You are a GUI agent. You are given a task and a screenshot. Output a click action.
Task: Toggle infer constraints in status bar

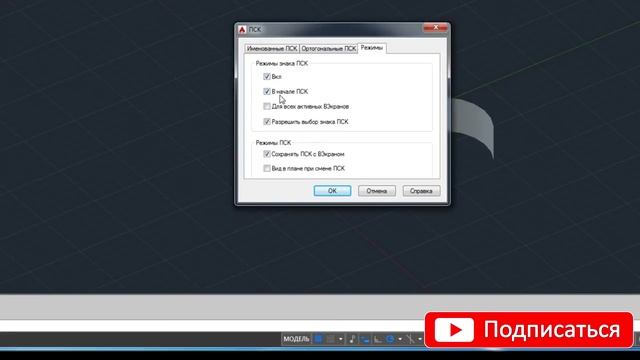coord(352,339)
